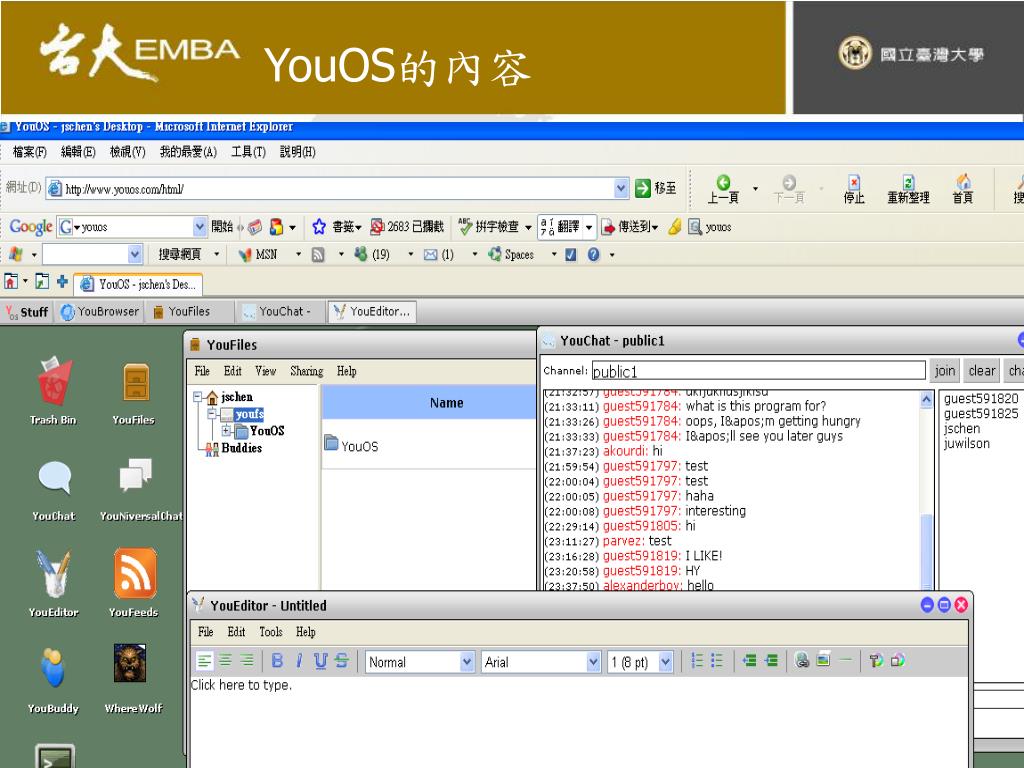Insert an image in YouEditor
The height and width of the screenshot is (768, 1024).
point(824,660)
